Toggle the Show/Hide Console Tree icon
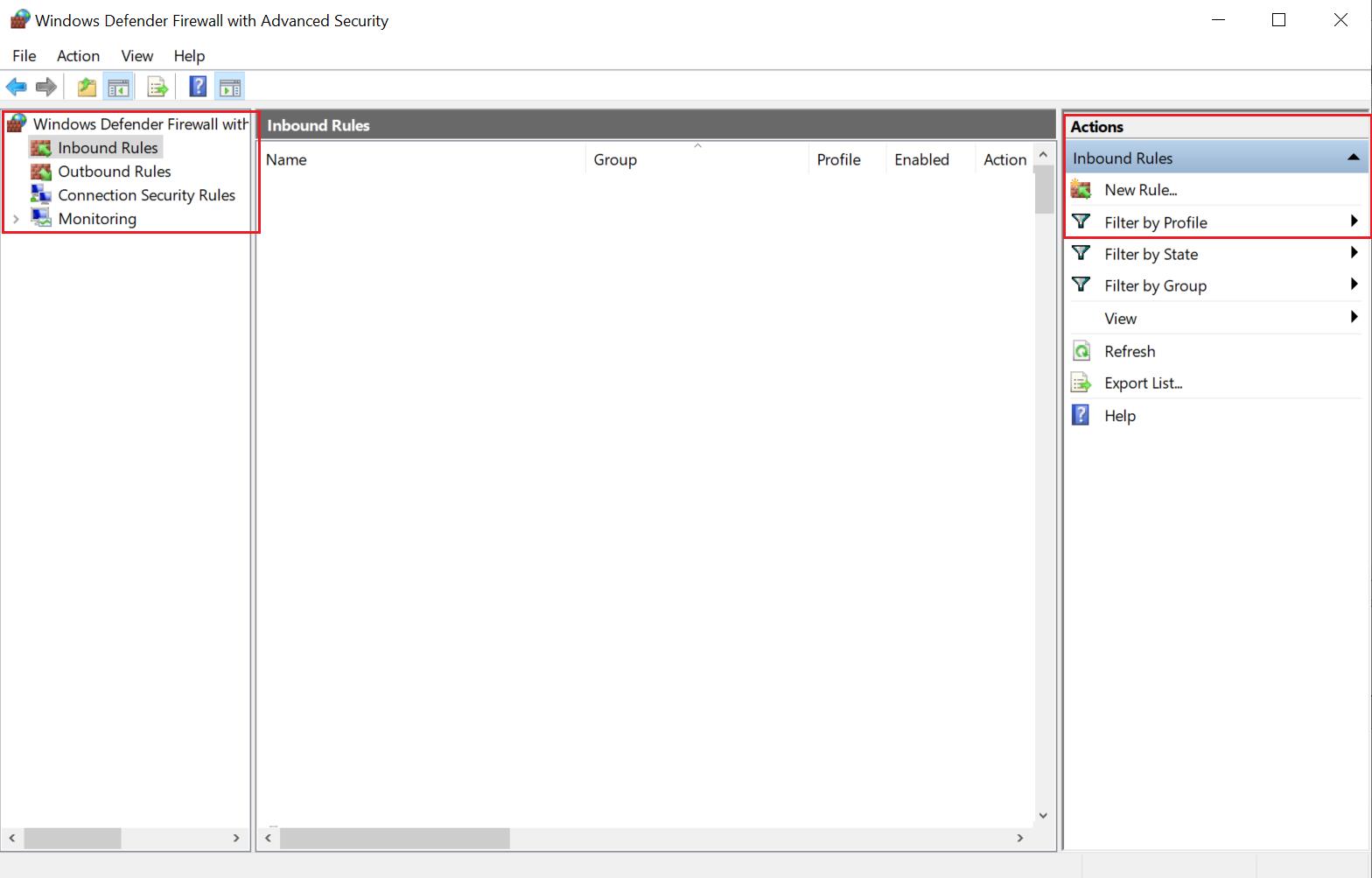 point(118,87)
